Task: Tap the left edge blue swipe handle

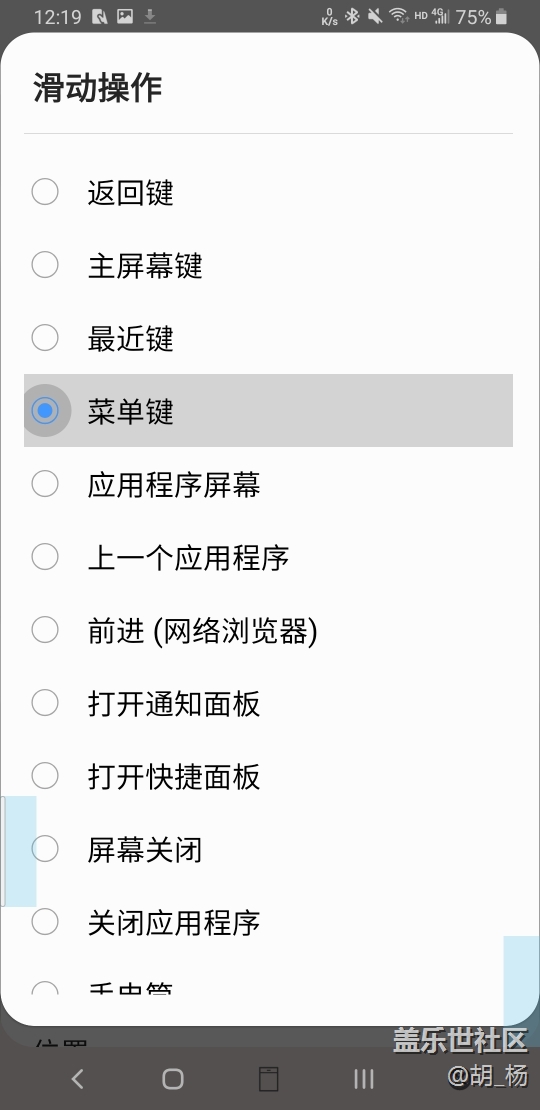Action: click(x=18, y=851)
